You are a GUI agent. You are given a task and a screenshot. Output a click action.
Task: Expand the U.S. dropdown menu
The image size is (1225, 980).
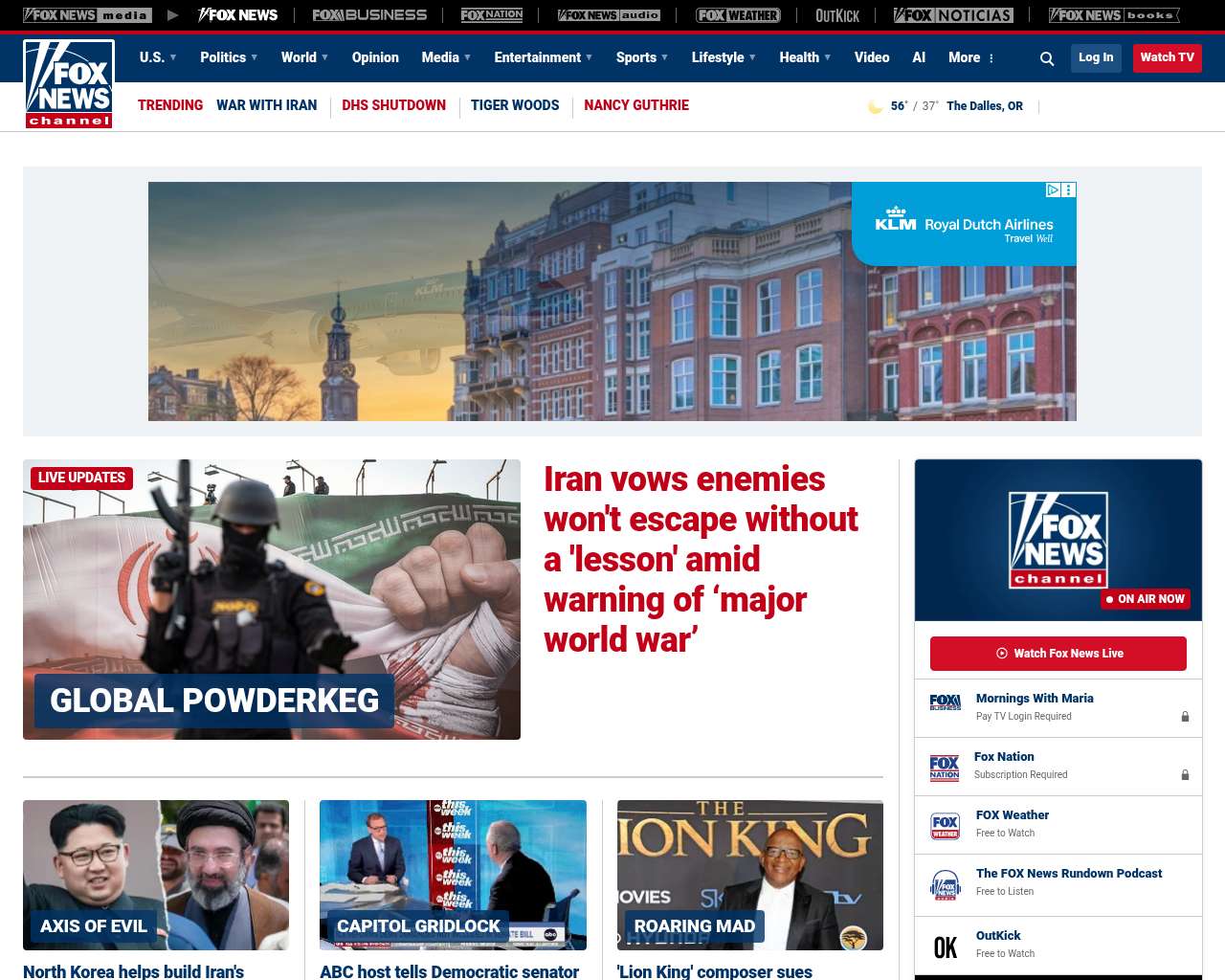point(158,57)
